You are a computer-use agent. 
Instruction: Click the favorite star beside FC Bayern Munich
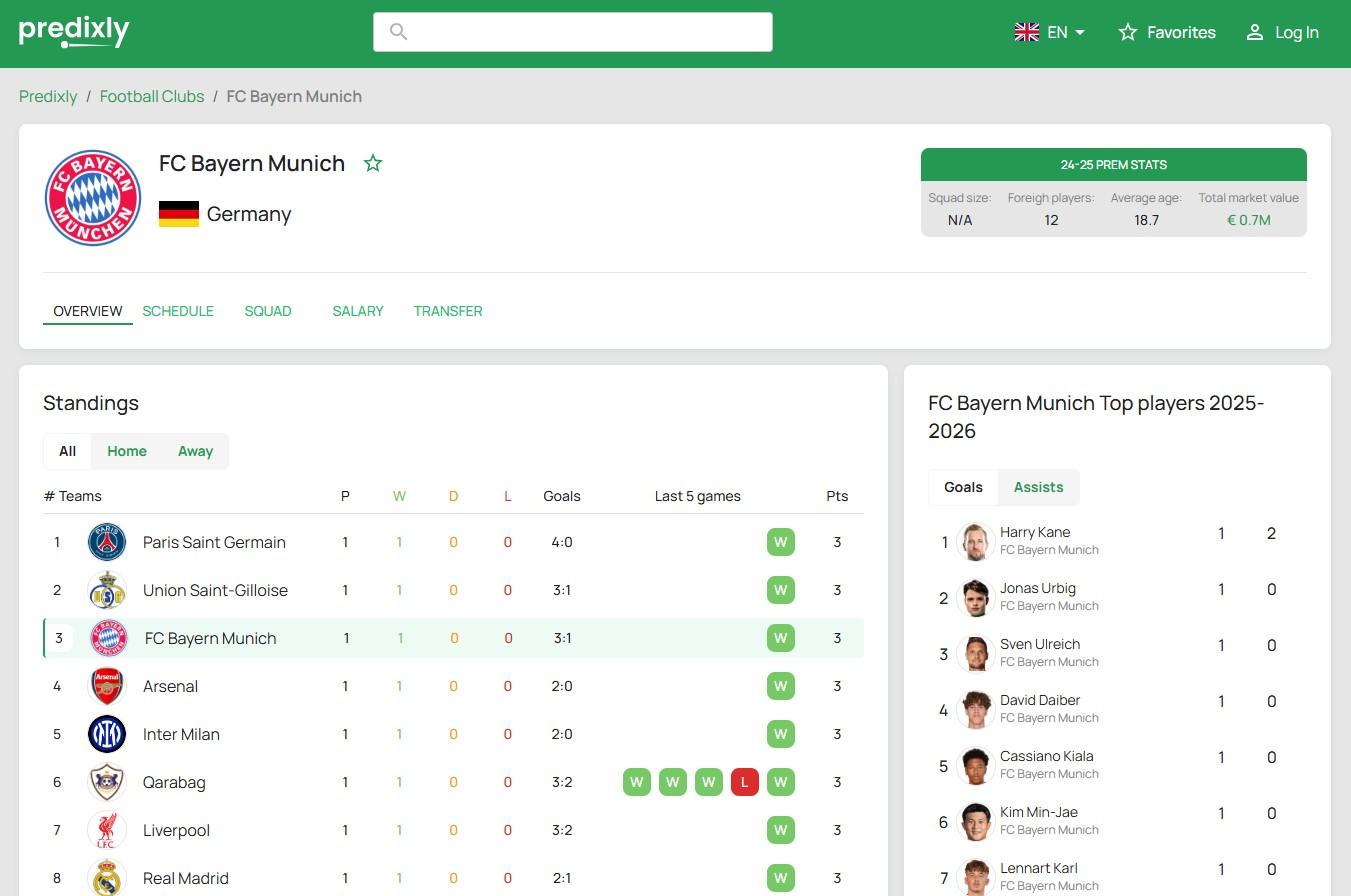(373, 163)
